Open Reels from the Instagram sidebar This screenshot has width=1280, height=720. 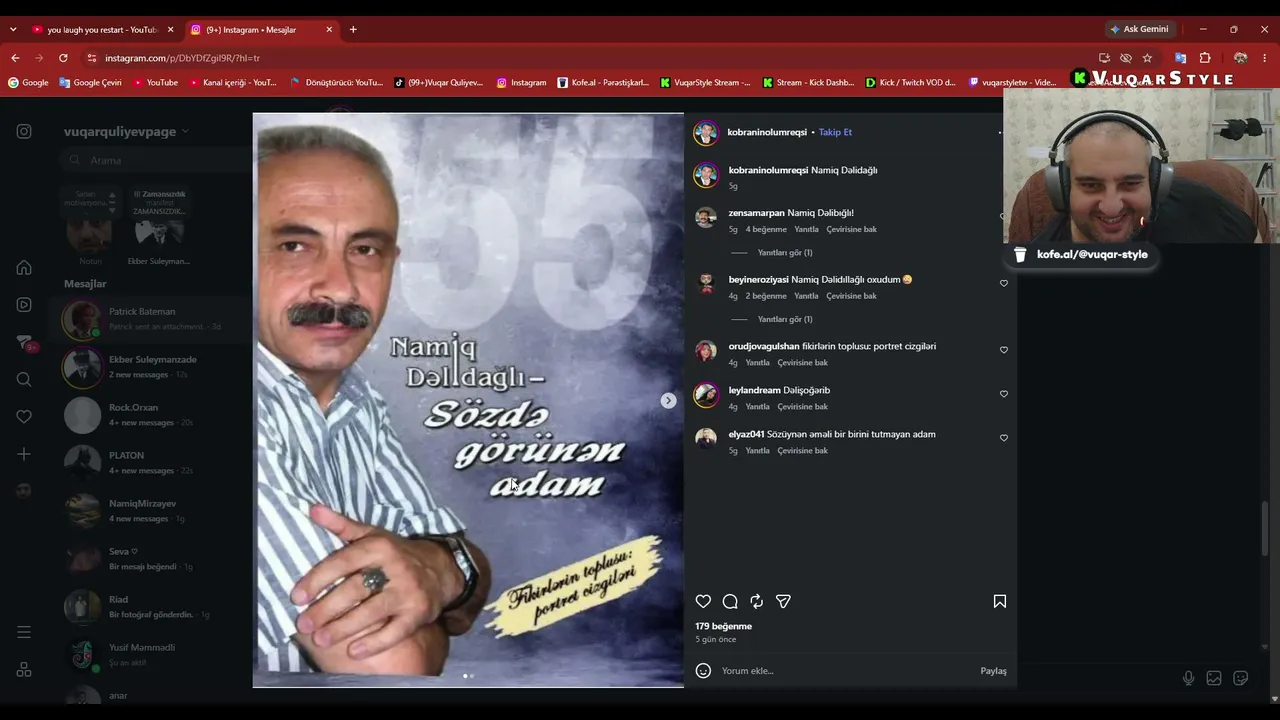24,305
